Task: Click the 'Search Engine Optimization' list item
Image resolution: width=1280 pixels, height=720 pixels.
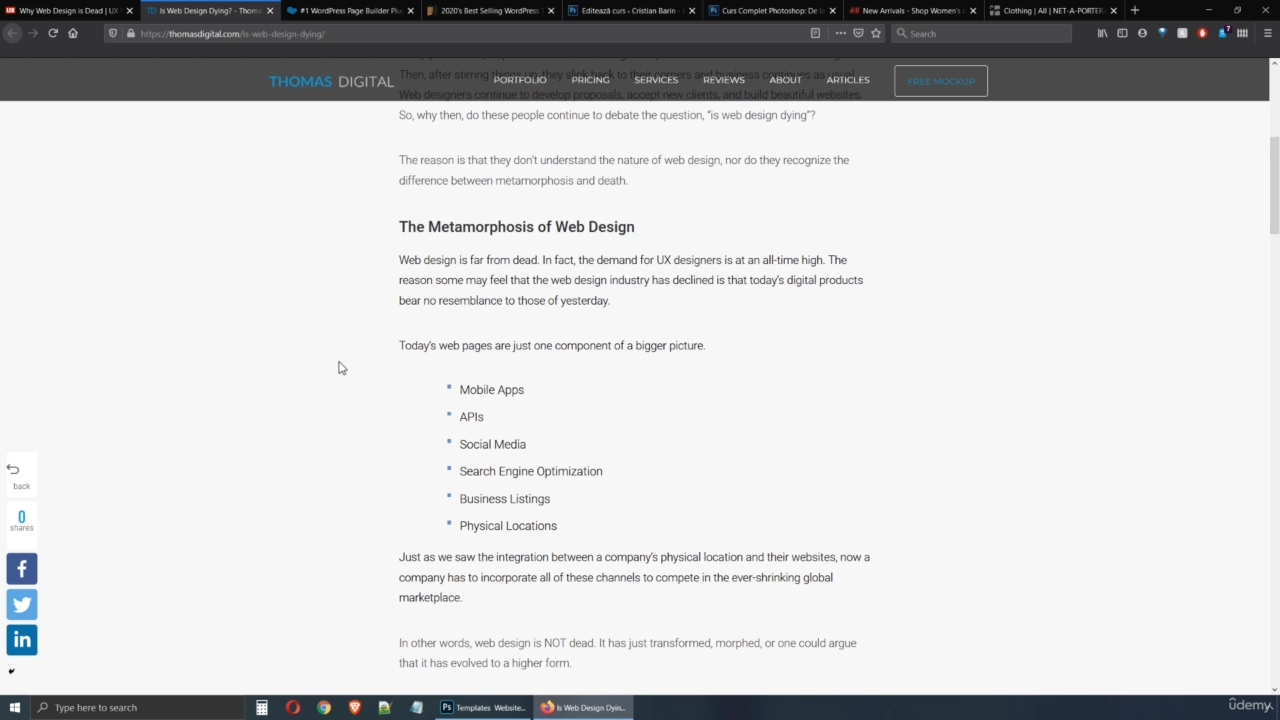Action: point(530,471)
